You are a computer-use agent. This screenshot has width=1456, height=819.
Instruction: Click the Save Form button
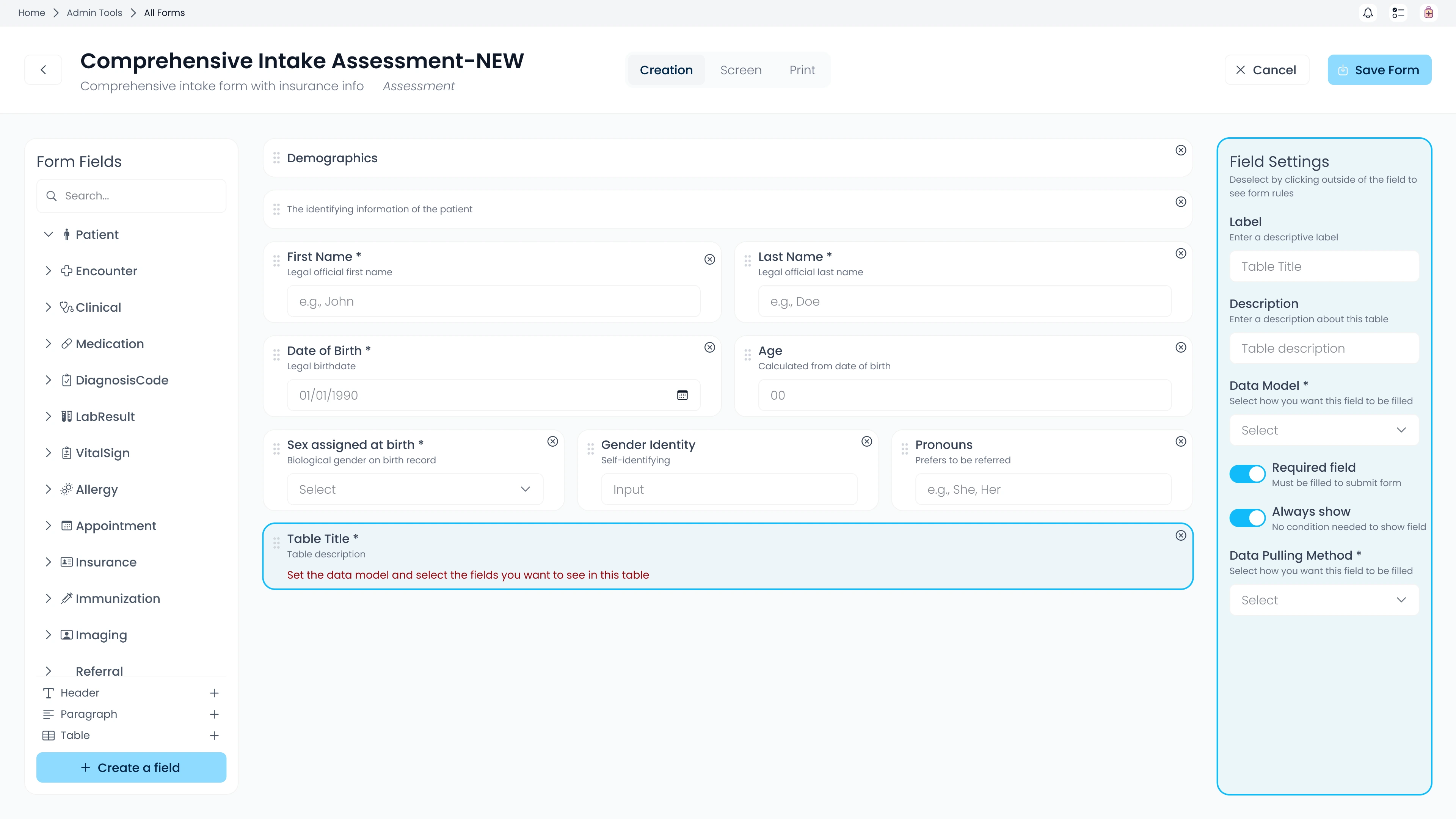[x=1379, y=70]
